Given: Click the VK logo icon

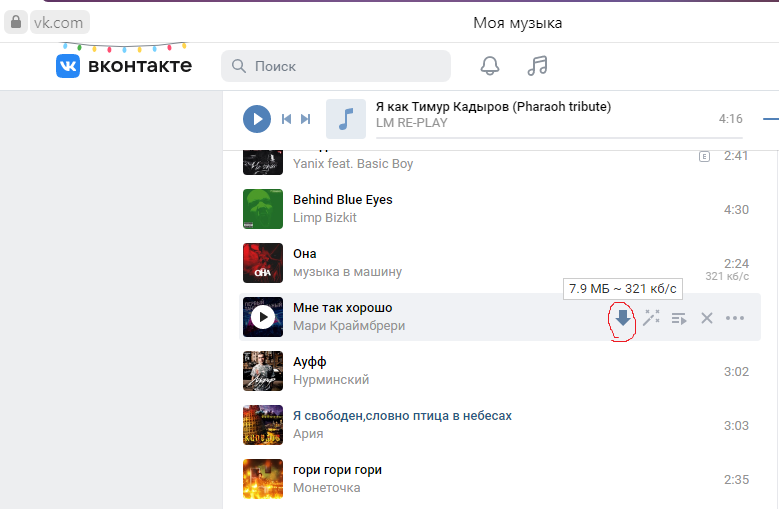Looking at the screenshot, I should point(68,66).
